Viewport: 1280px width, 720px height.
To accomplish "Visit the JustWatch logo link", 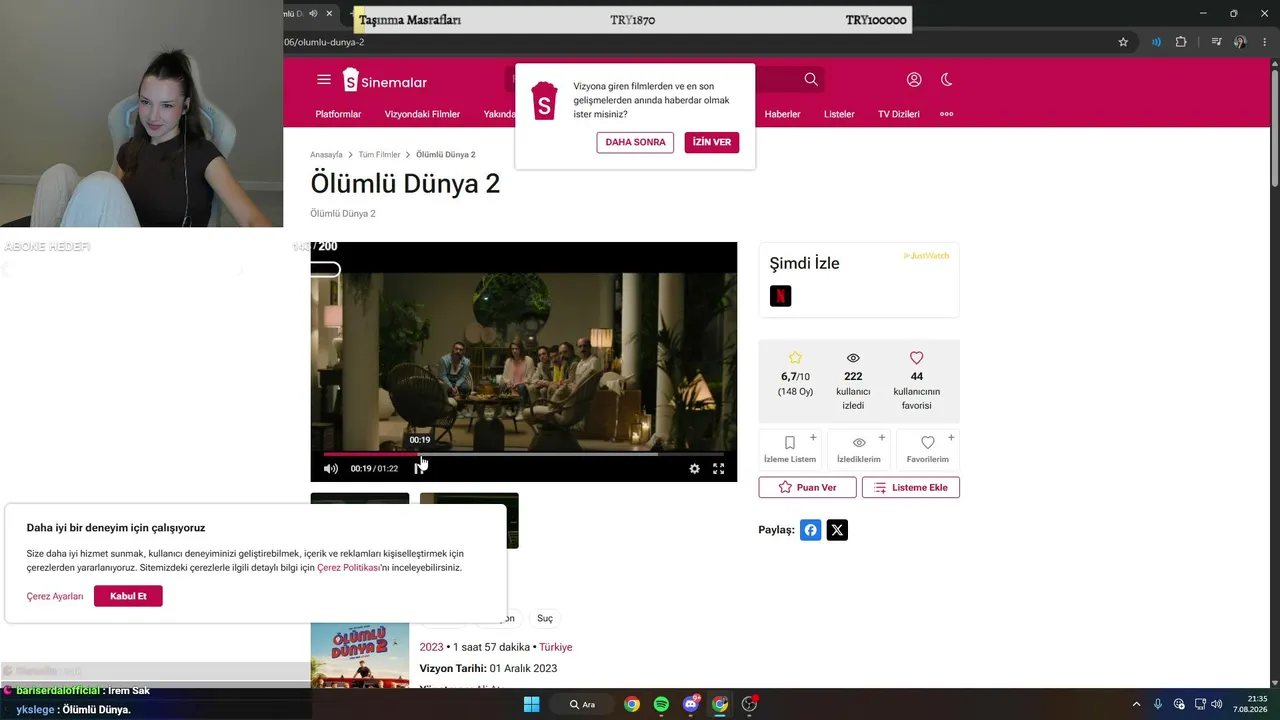I will pyautogui.click(x=926, y=256).
